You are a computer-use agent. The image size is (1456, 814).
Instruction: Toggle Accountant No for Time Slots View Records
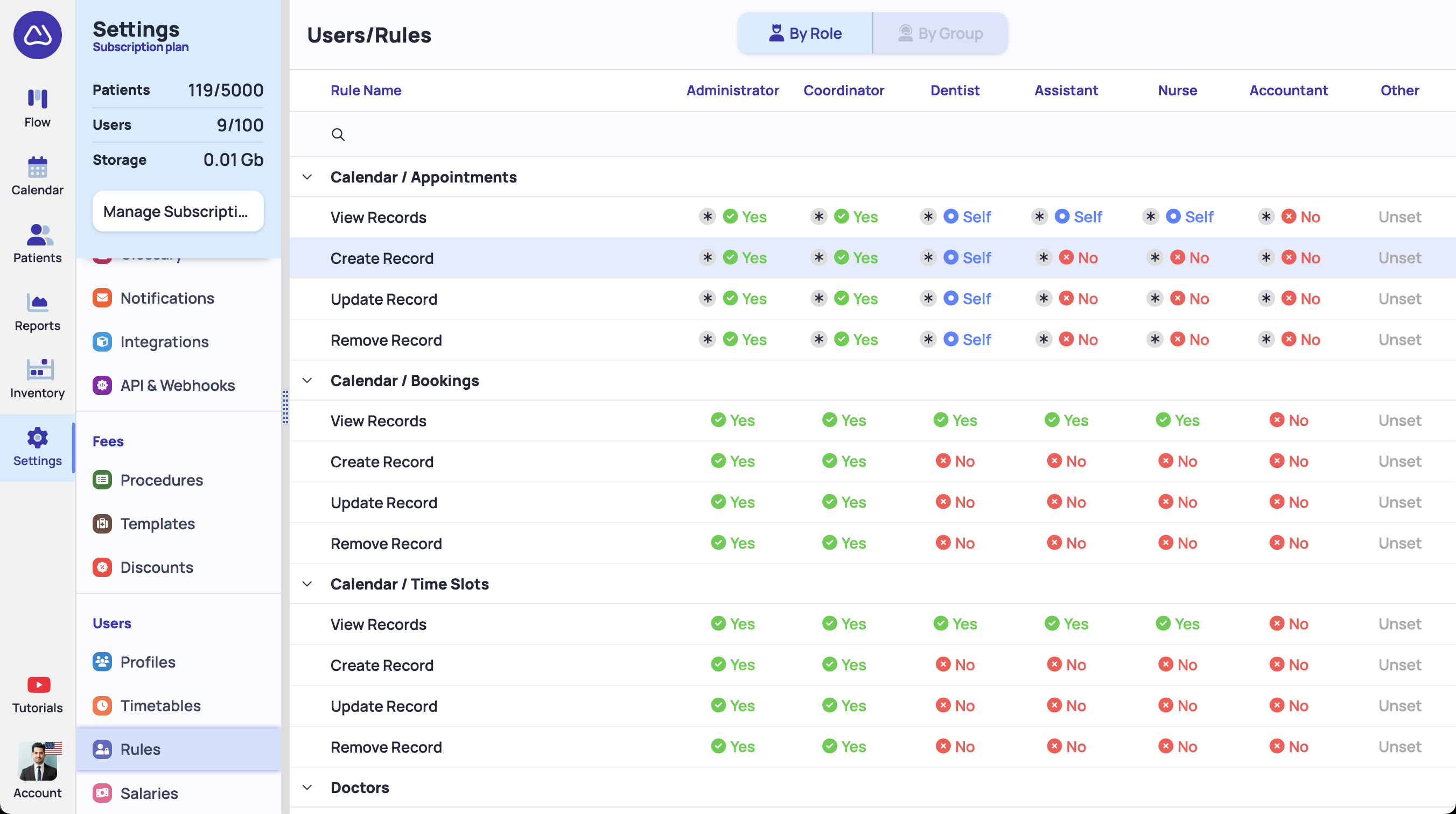(1289, 624)
